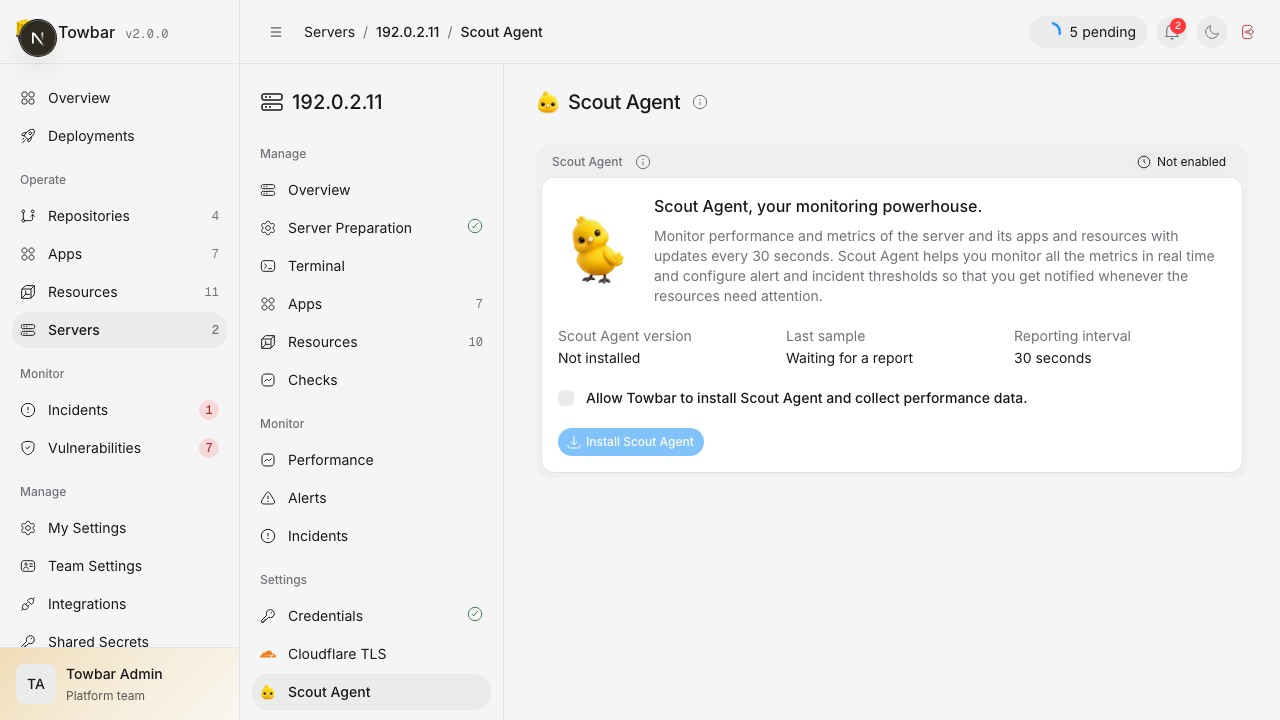
Task: Select Scout Agent in server menu
Action: (x=371, y=692)
